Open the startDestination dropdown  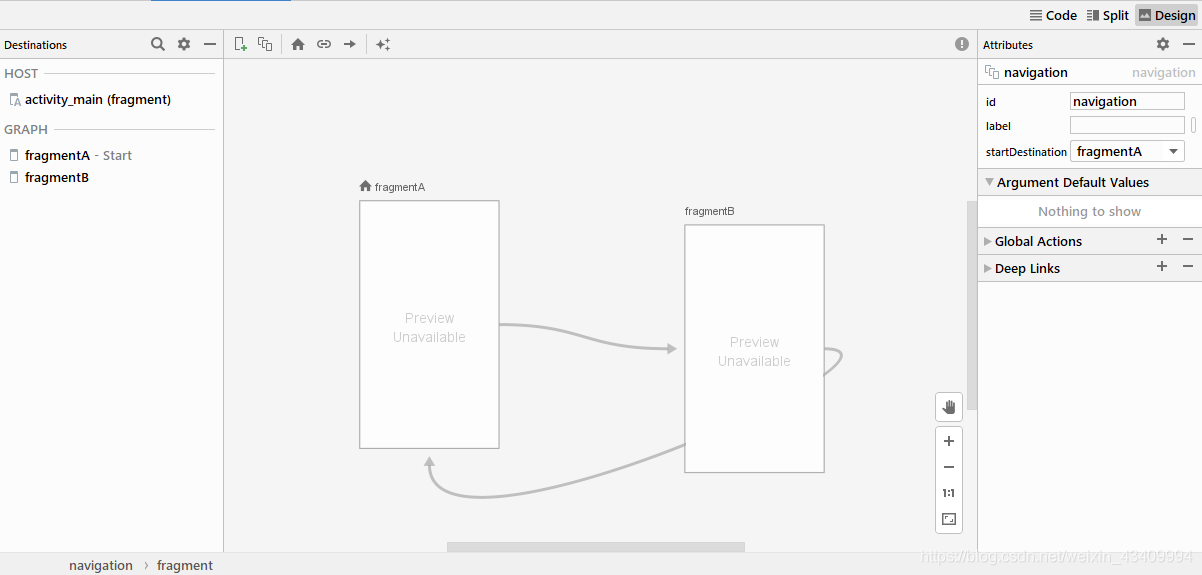(x=1127, y=151)
